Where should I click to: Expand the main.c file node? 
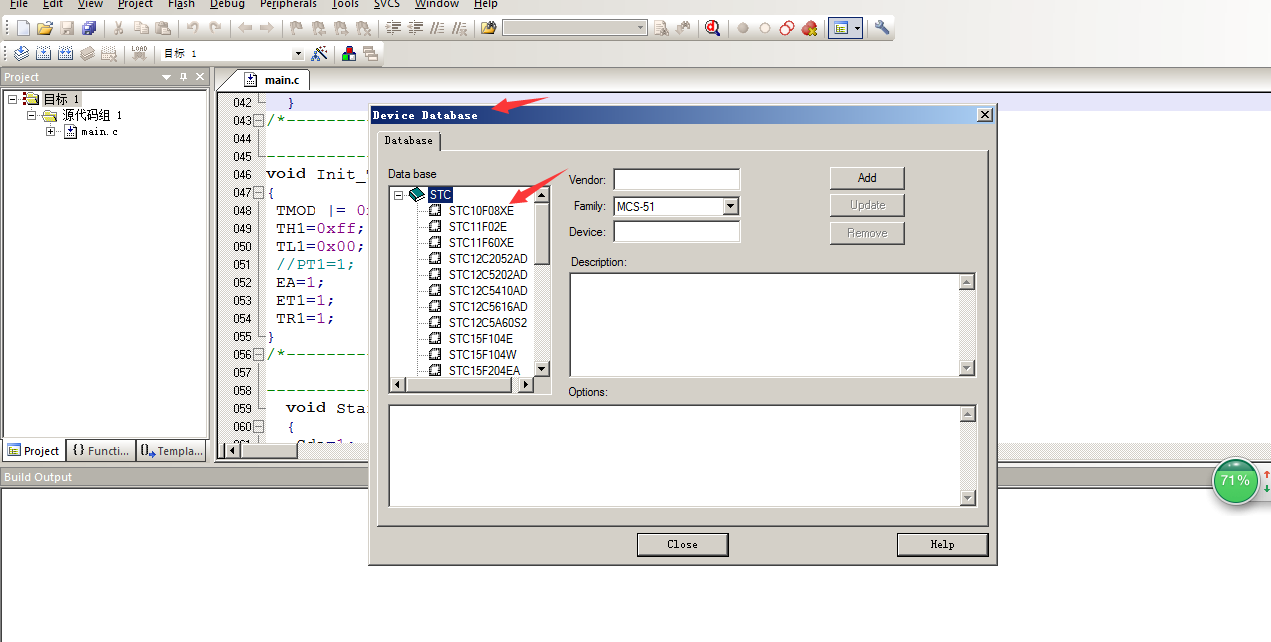click(x=51, y=131)
